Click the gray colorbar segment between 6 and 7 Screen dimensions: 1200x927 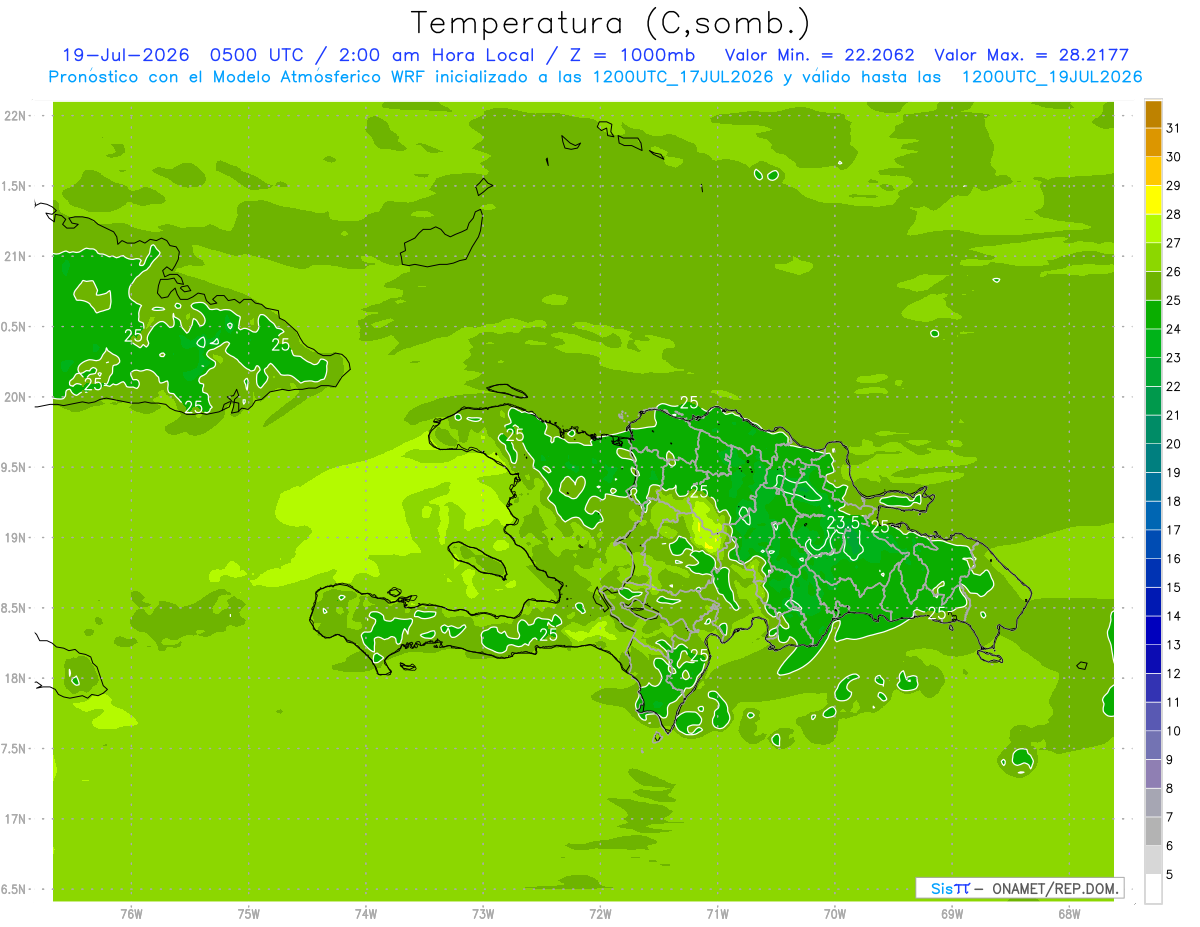click(x=1153, y=832)
